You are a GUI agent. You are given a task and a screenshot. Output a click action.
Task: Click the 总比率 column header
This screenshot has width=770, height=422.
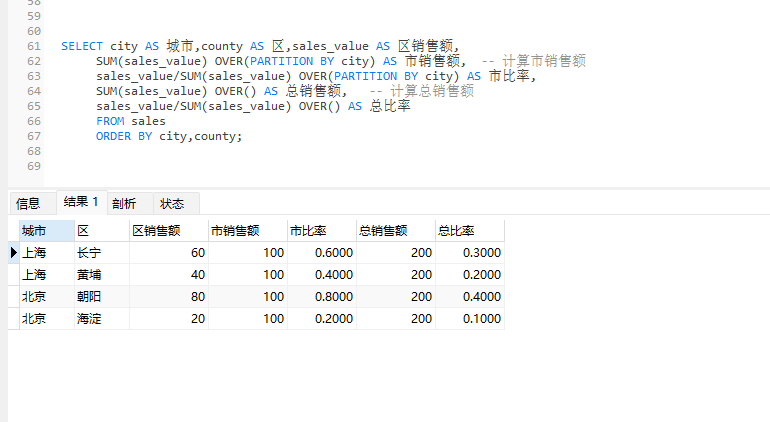click(470, 231)
